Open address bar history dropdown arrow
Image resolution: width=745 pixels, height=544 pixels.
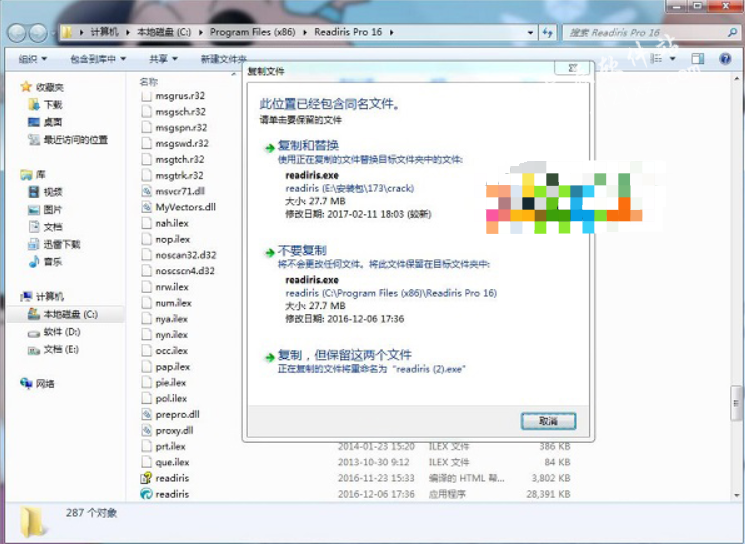pyautogui.click(x=530, y=32)
